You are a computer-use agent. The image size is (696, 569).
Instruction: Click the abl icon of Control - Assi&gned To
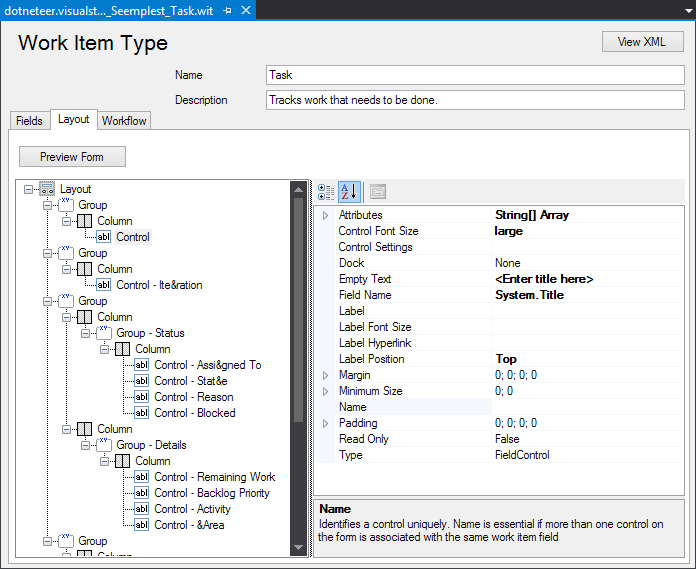click(141, 365)
